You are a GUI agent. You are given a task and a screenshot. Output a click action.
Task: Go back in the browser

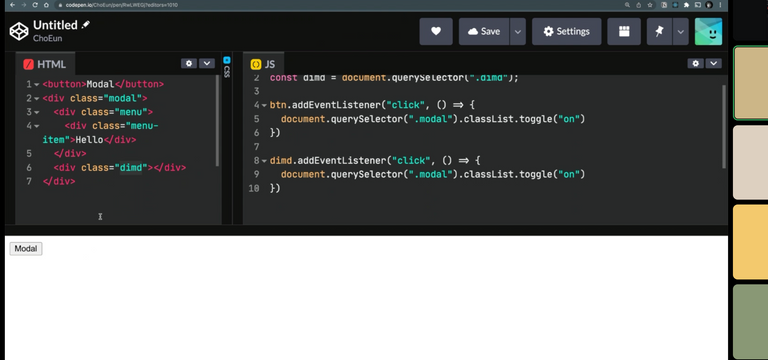click(13, 5)
